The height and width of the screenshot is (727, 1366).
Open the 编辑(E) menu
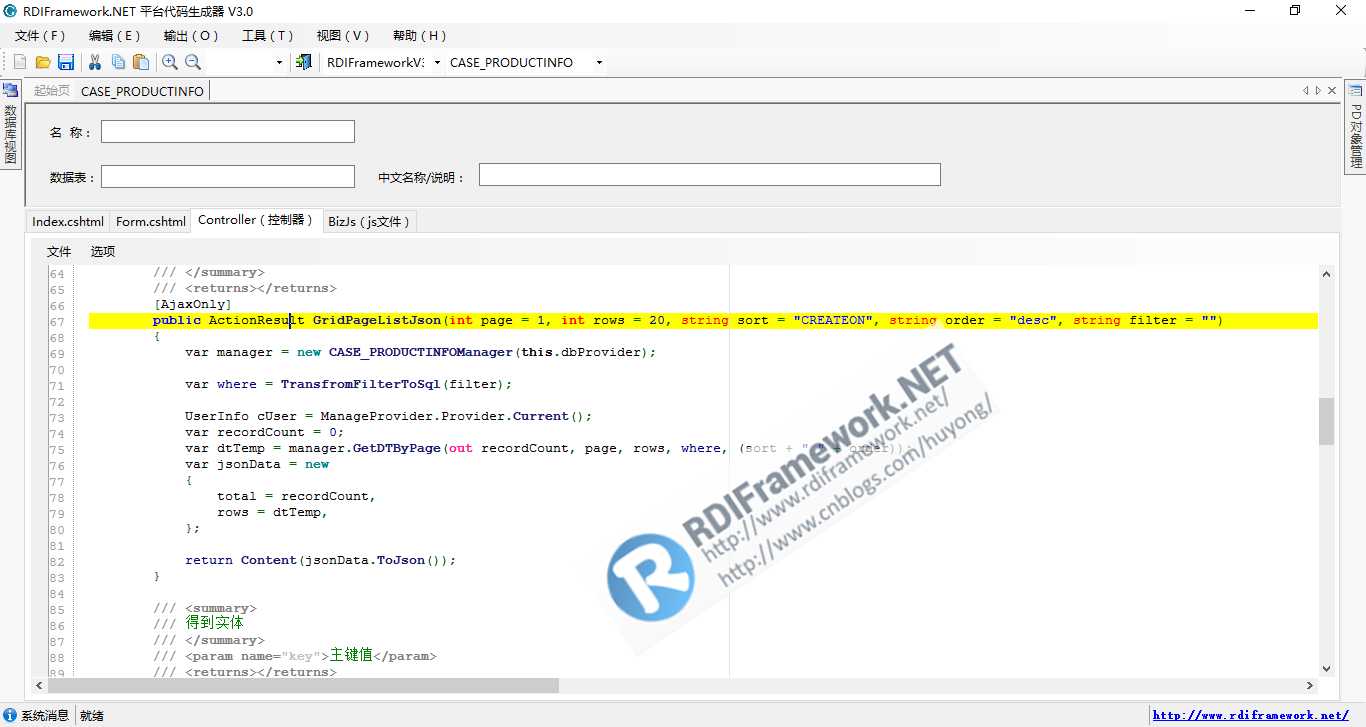(x=115, y=35)
